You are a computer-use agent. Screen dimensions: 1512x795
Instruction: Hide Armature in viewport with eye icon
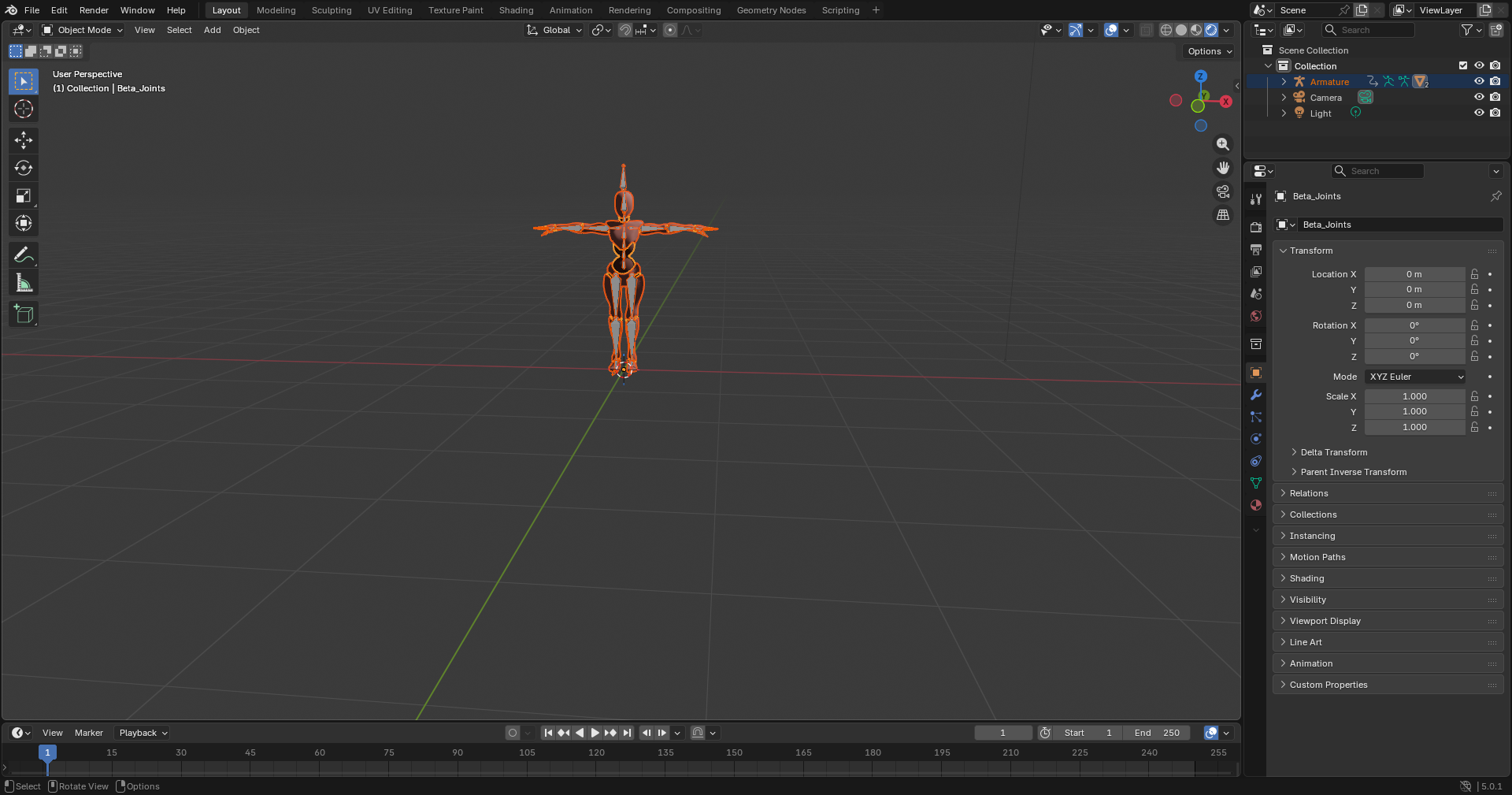tap(1479, 81)
